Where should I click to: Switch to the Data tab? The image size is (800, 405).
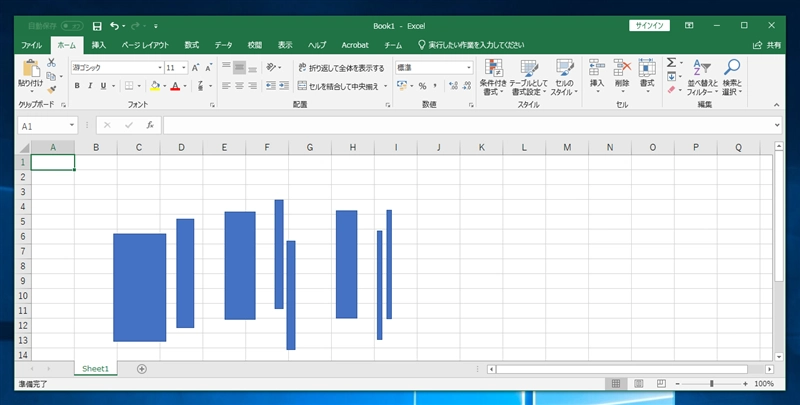coord(223,45)
